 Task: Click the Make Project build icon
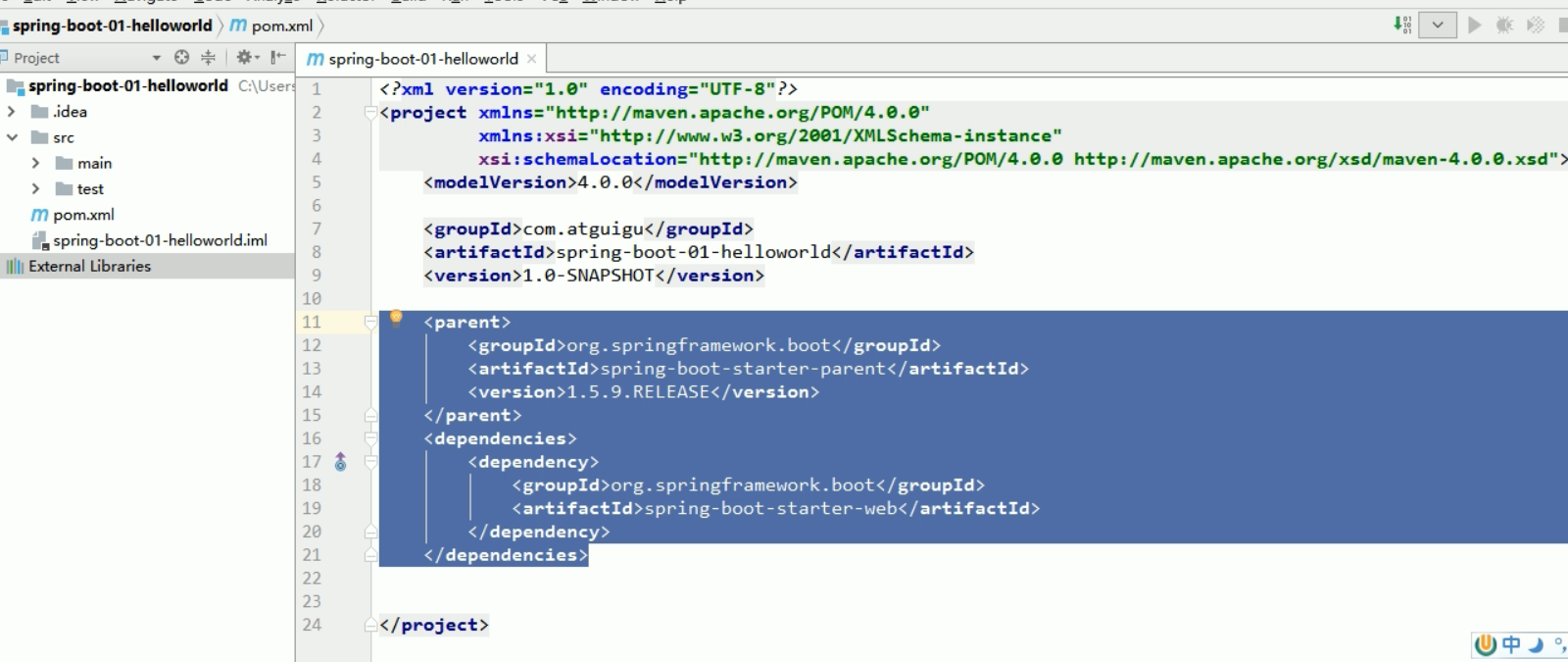[1402, 25]
